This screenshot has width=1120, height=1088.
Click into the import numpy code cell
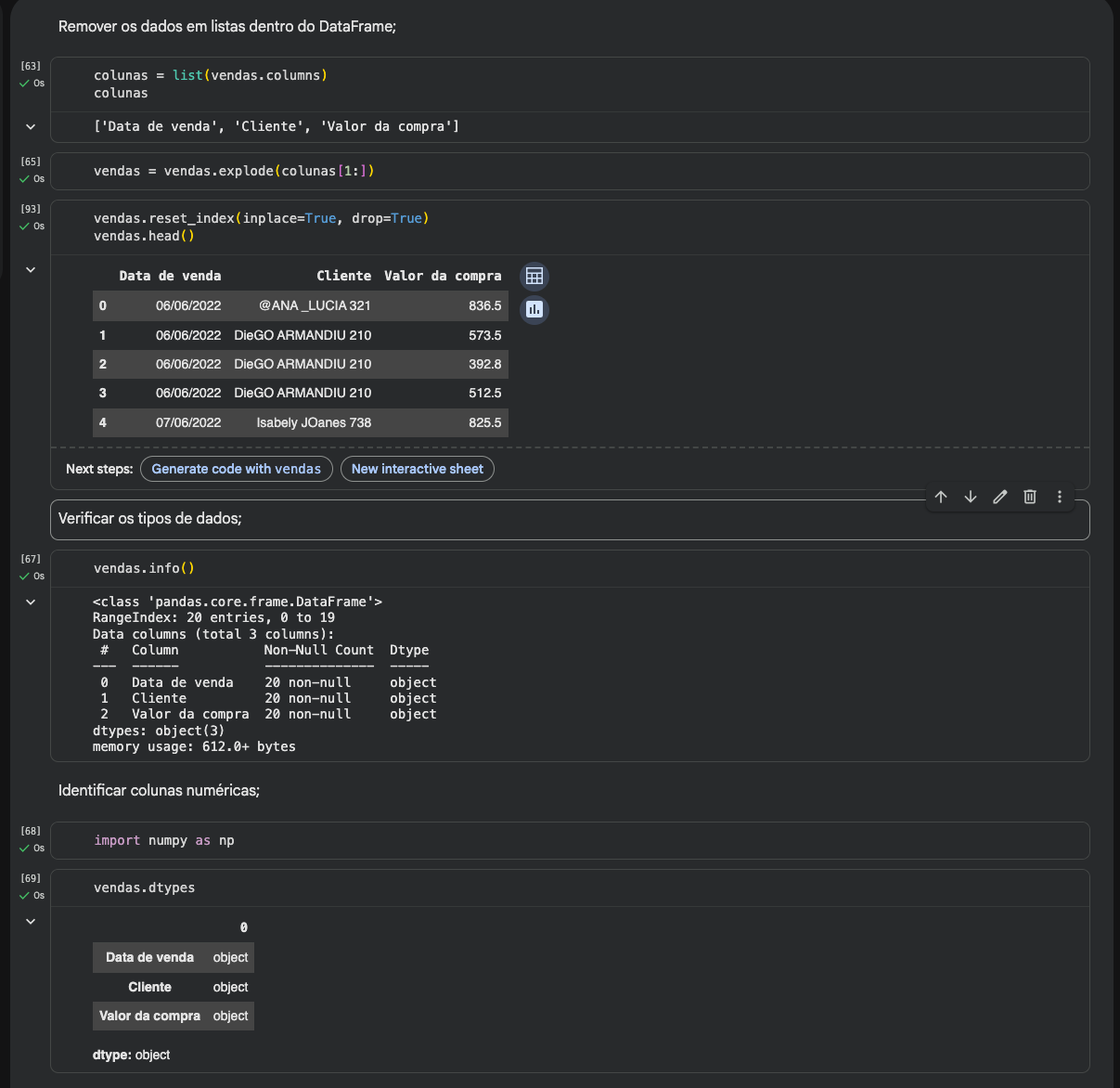pyautogui.click(x=557, y=841)
